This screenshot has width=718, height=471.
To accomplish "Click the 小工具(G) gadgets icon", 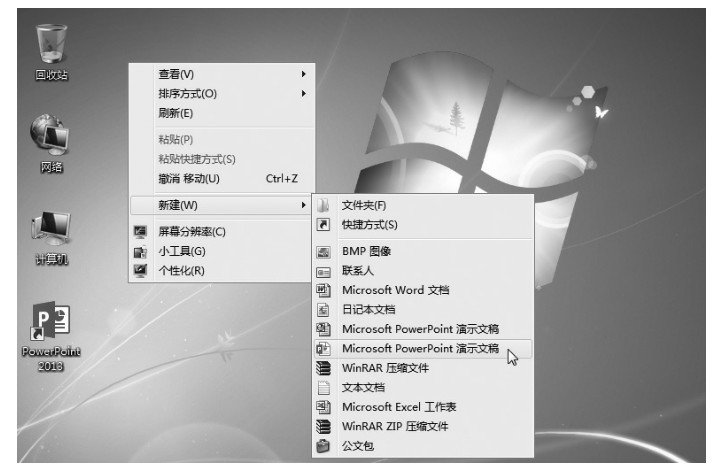I will point(140,251).
